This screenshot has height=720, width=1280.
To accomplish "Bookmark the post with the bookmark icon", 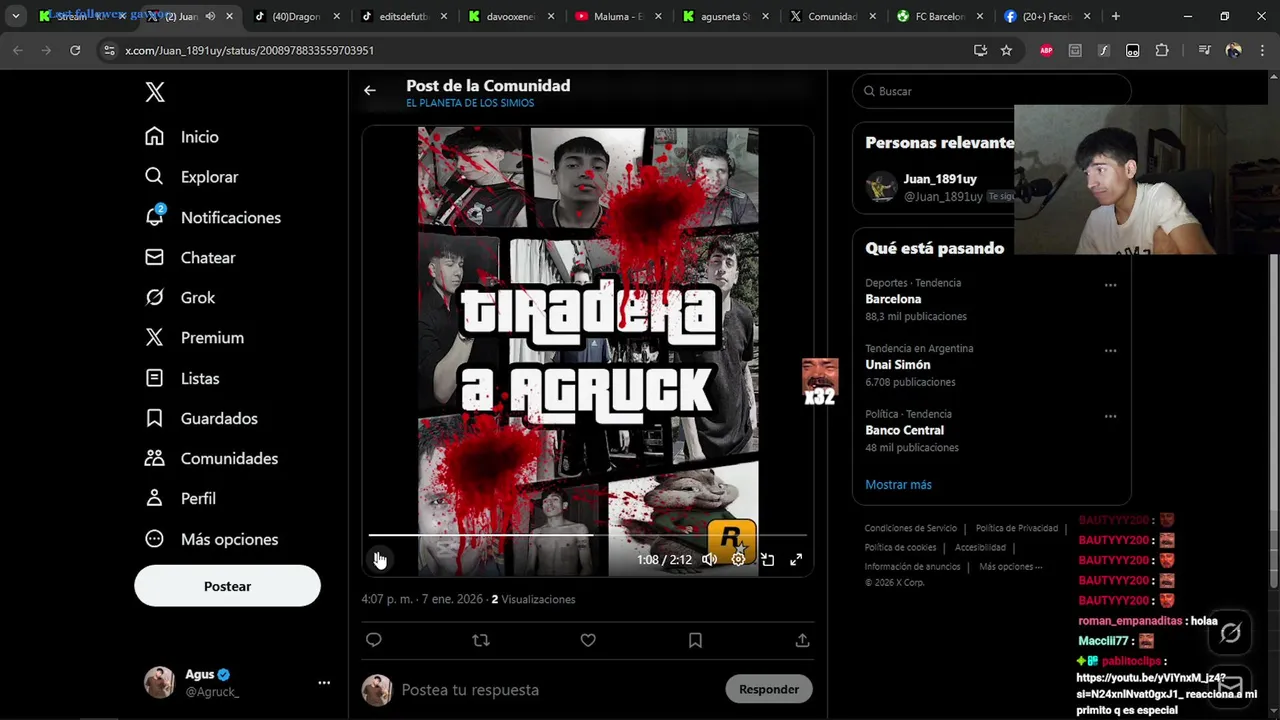I will [695, 640].
